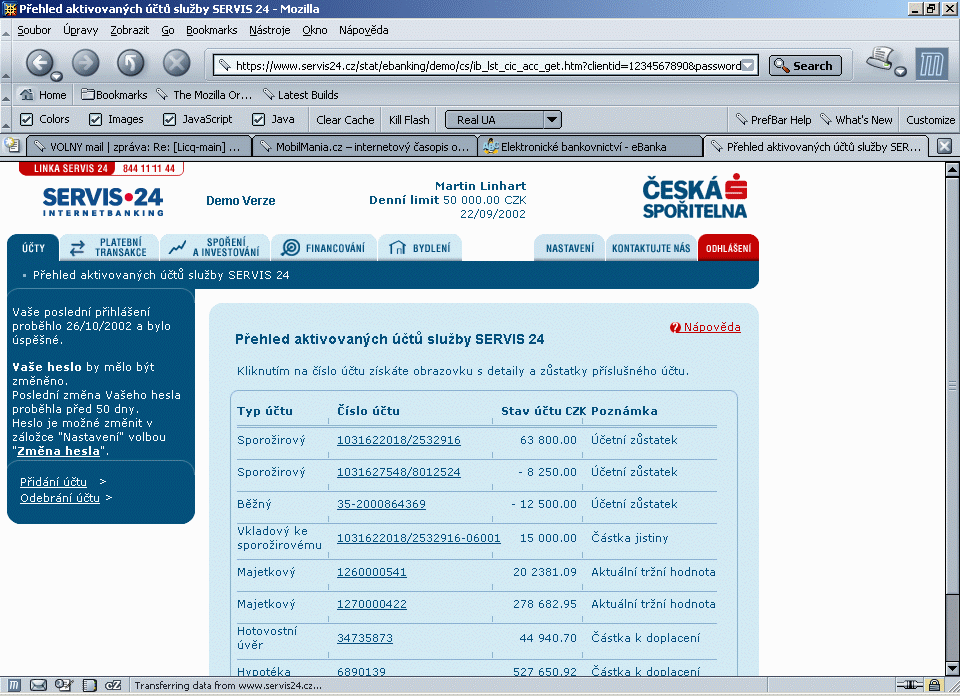Open the Go menu

click(x=168, y=30)
